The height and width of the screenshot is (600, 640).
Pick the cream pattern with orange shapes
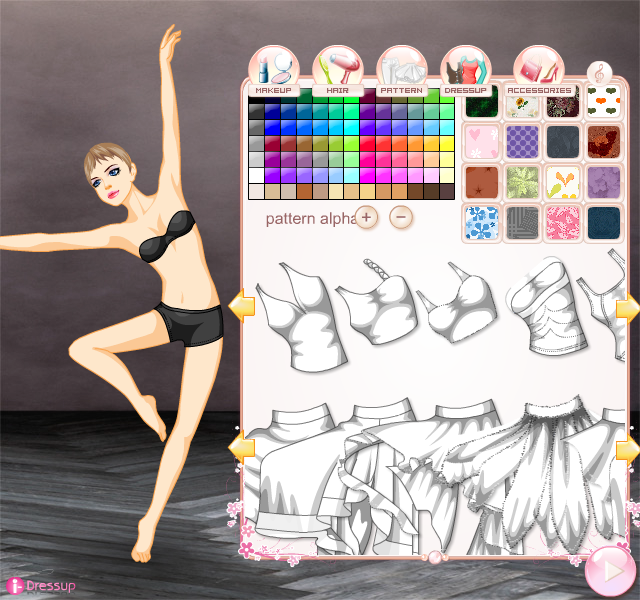(x=563, y=182)
